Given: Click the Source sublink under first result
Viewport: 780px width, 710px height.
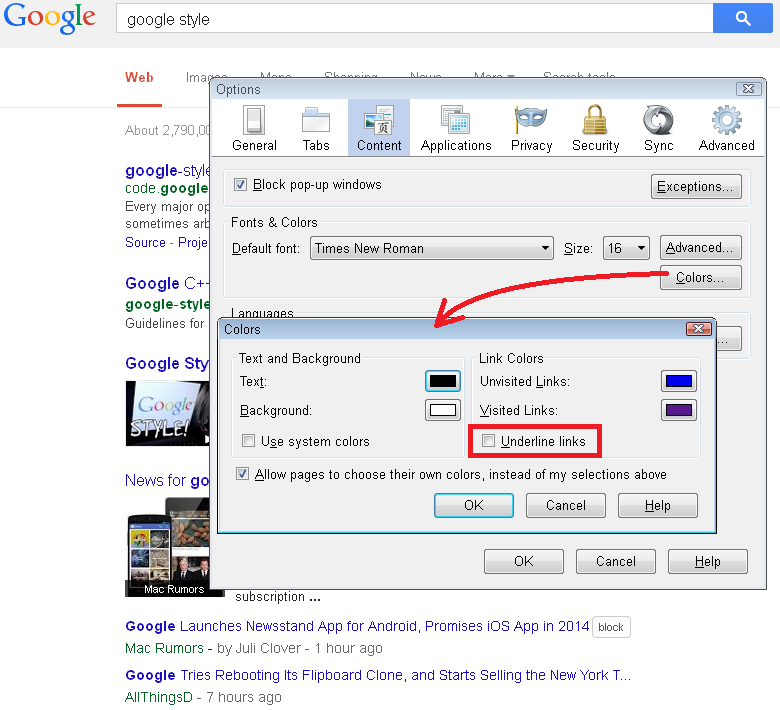Looking at the screenshot, I should tap(145, 242).
